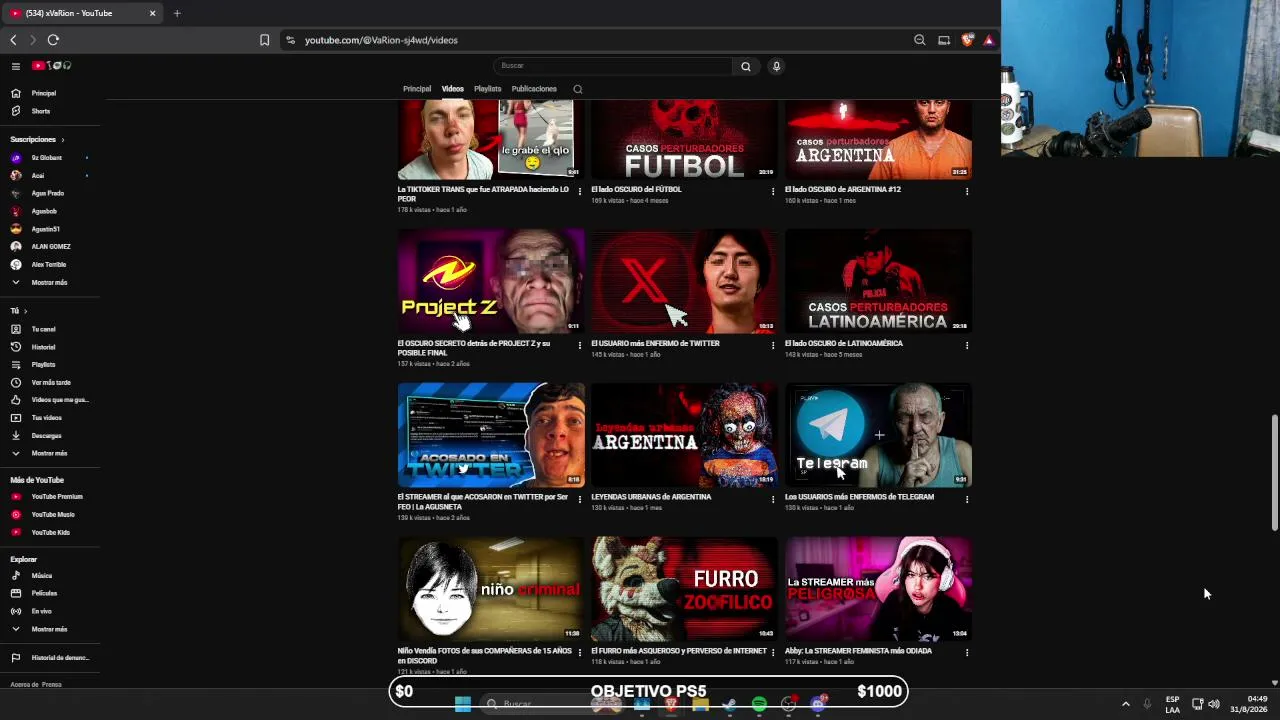Click the zoom magnifier in address bar
1280x720 pixels.
coord(919,40)
